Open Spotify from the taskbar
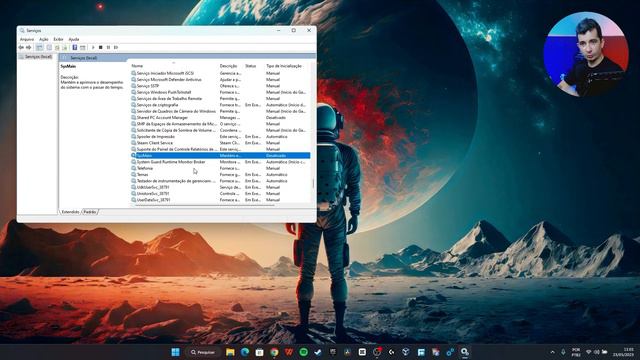640x360 pixels. pos(303,352)
